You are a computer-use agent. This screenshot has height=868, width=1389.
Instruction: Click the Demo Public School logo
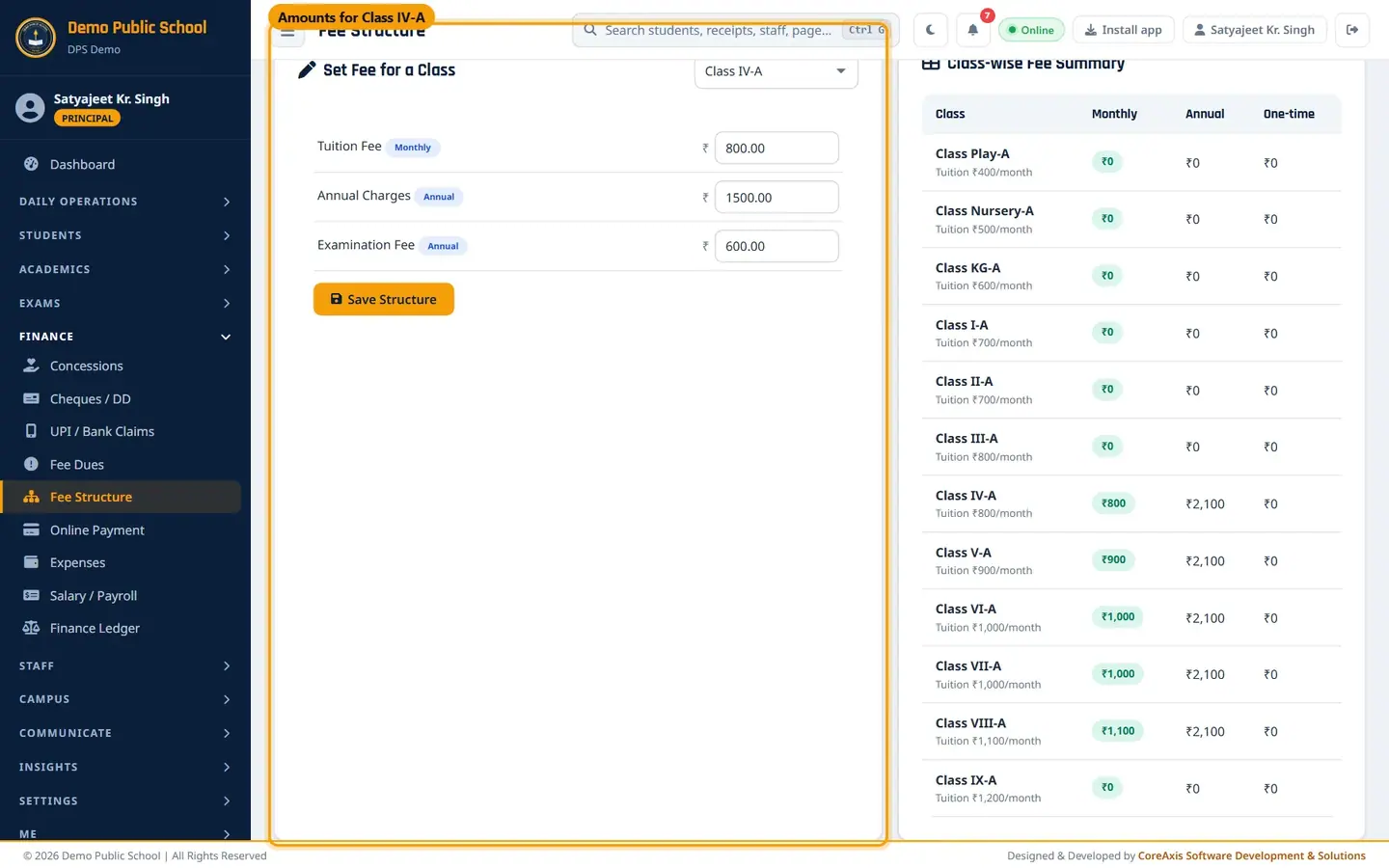pyautogui.click(x=36, y=38)
